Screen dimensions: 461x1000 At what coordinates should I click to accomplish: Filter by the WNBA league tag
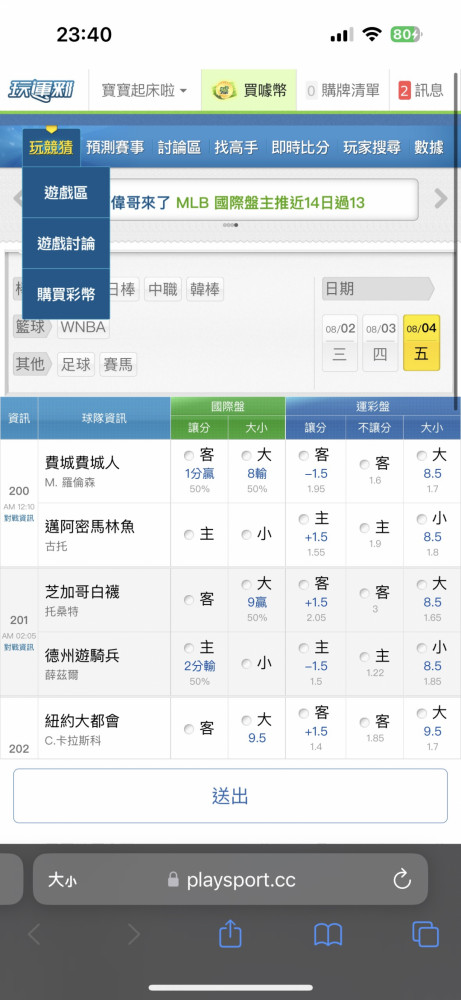pos(84,328)
